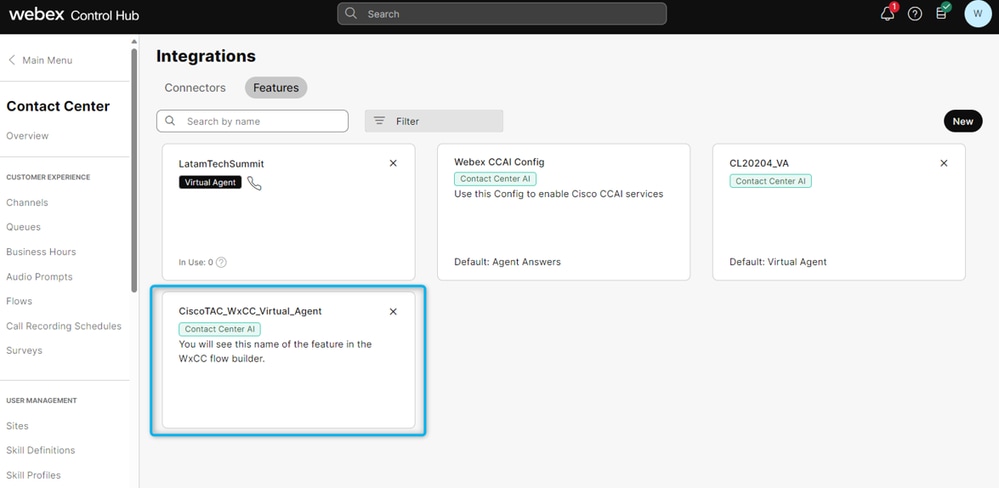Open the notifications bell icon
Screen dimensions: 999x488
888,13
